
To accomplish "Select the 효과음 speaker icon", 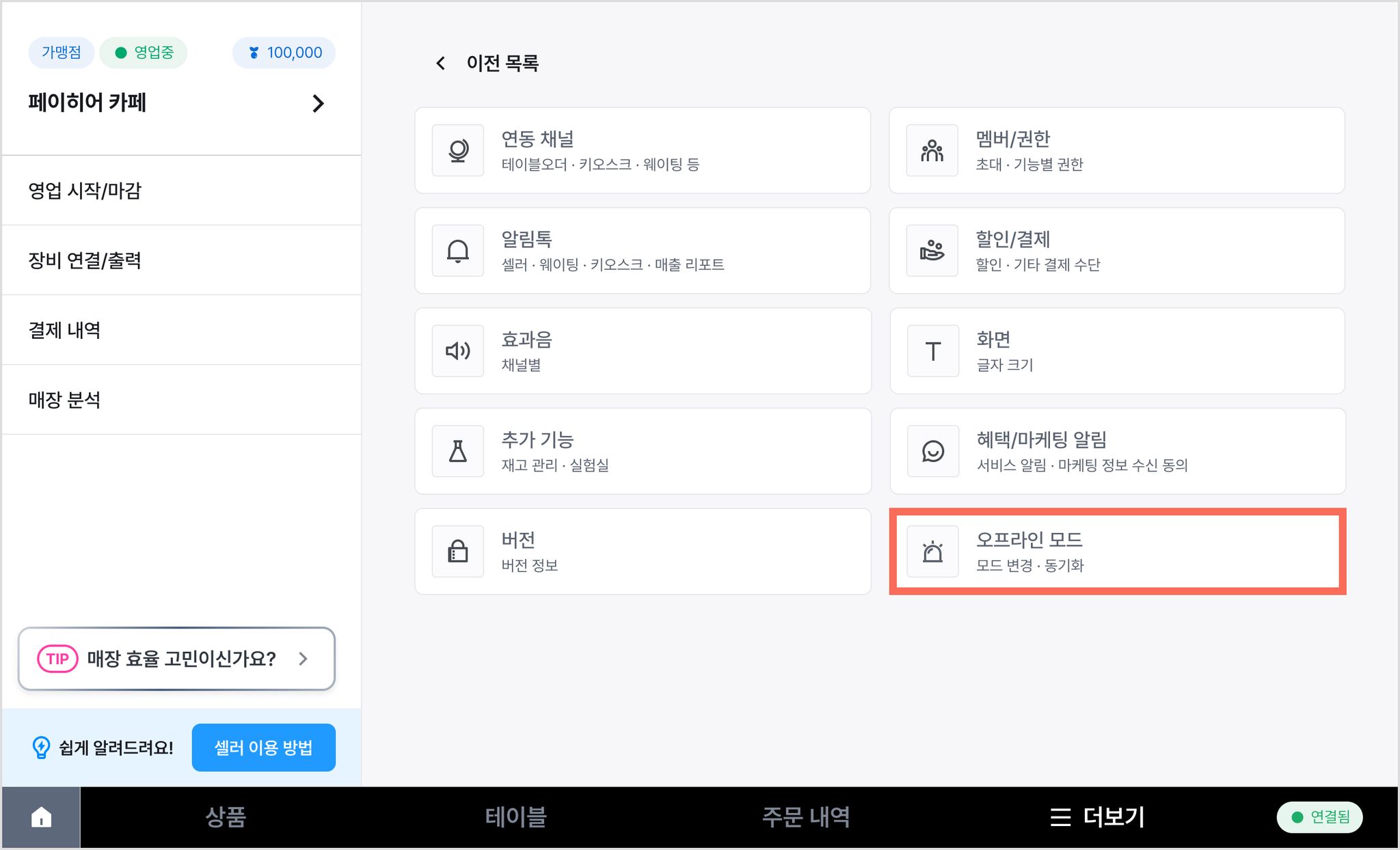I will (x=458, y=351).
